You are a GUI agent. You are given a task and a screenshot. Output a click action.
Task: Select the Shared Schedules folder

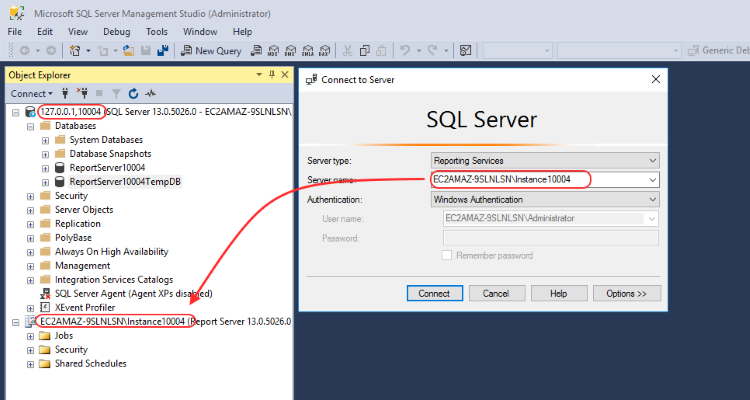pos(90,364)
